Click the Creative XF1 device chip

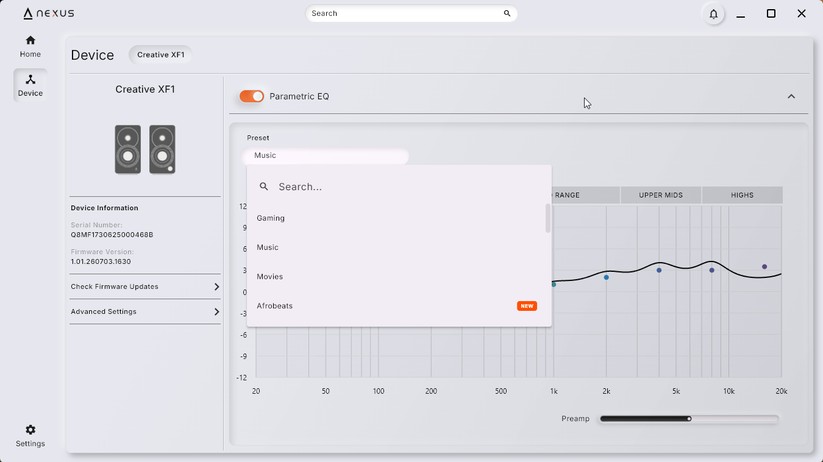(x=161, y=55)
